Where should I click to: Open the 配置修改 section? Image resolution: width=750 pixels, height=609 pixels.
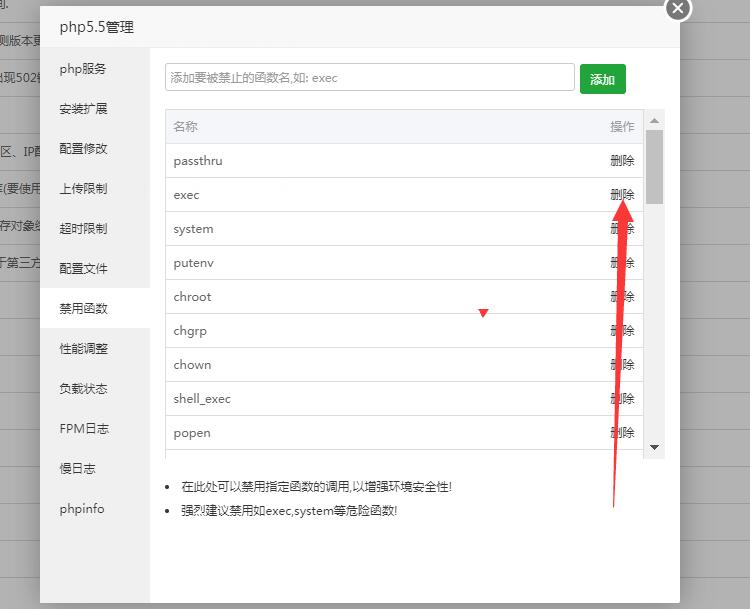pyautogui.click(x=83, y=149)
